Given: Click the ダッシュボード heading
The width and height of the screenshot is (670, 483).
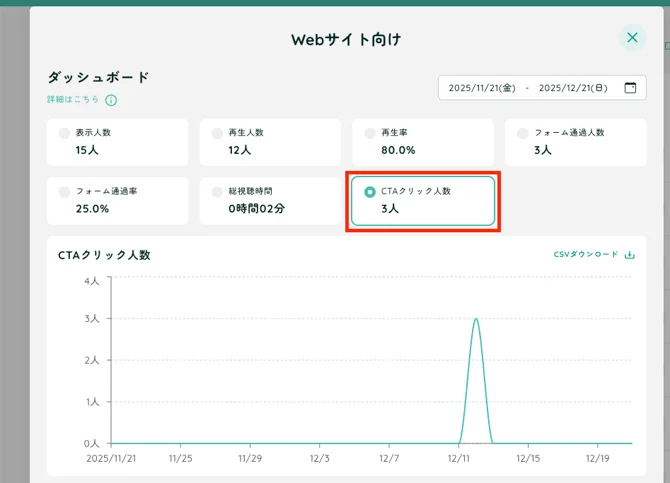Looking at the screenshot, I should tap(98, 77).
